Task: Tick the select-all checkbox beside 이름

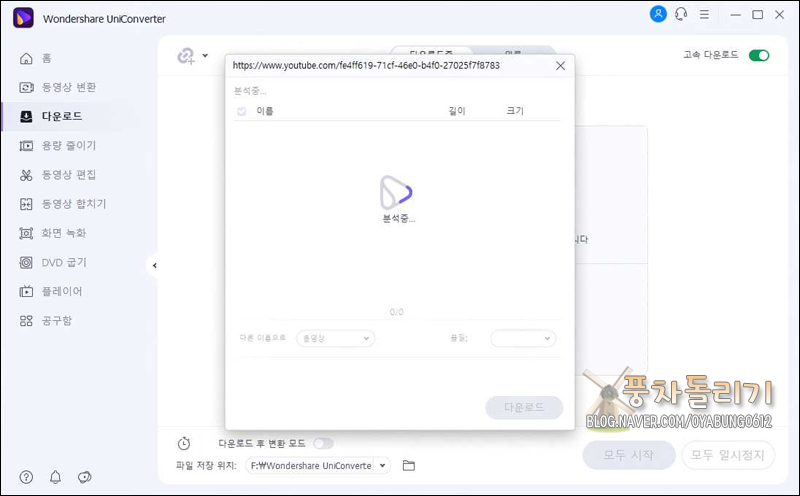Action: pos(242,111)
